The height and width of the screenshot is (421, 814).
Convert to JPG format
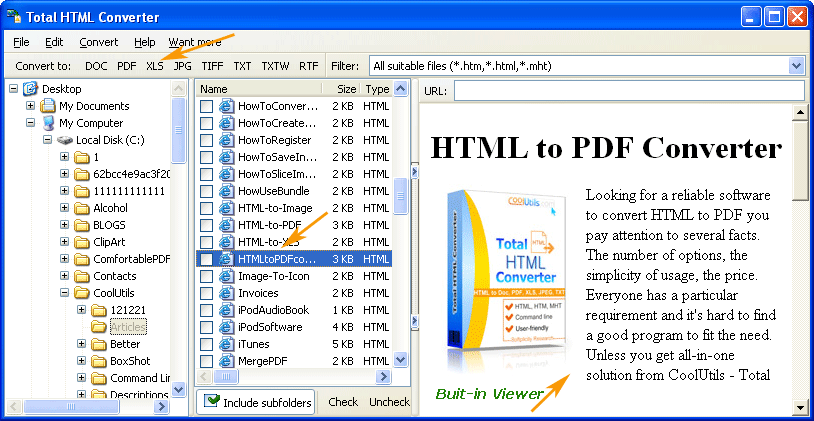tap(182, 66)
